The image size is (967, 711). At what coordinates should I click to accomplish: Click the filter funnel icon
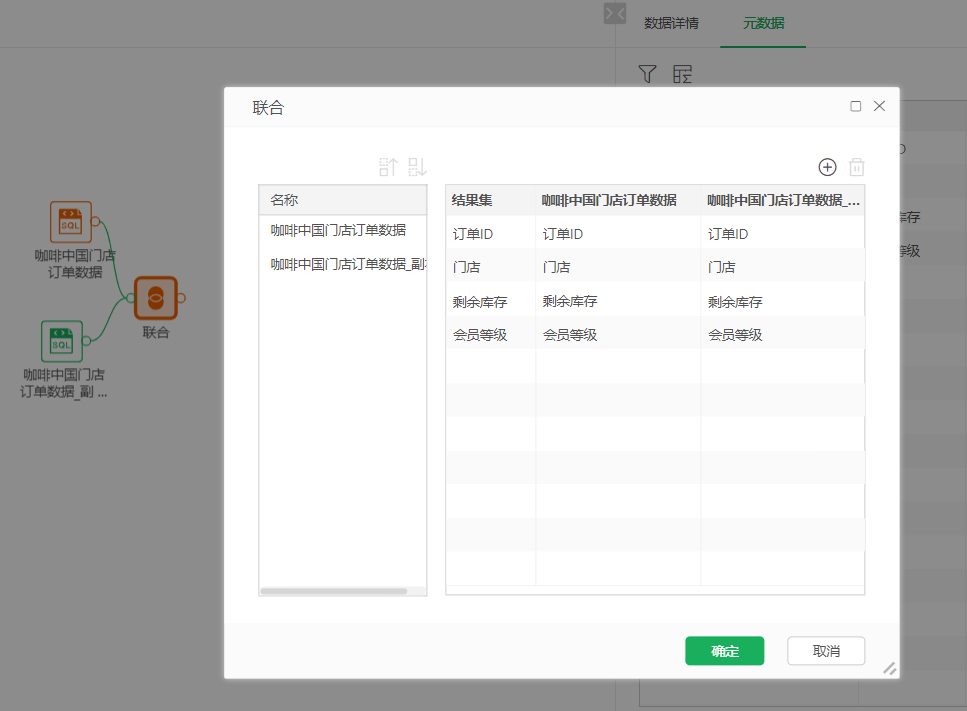click(648, 74)
